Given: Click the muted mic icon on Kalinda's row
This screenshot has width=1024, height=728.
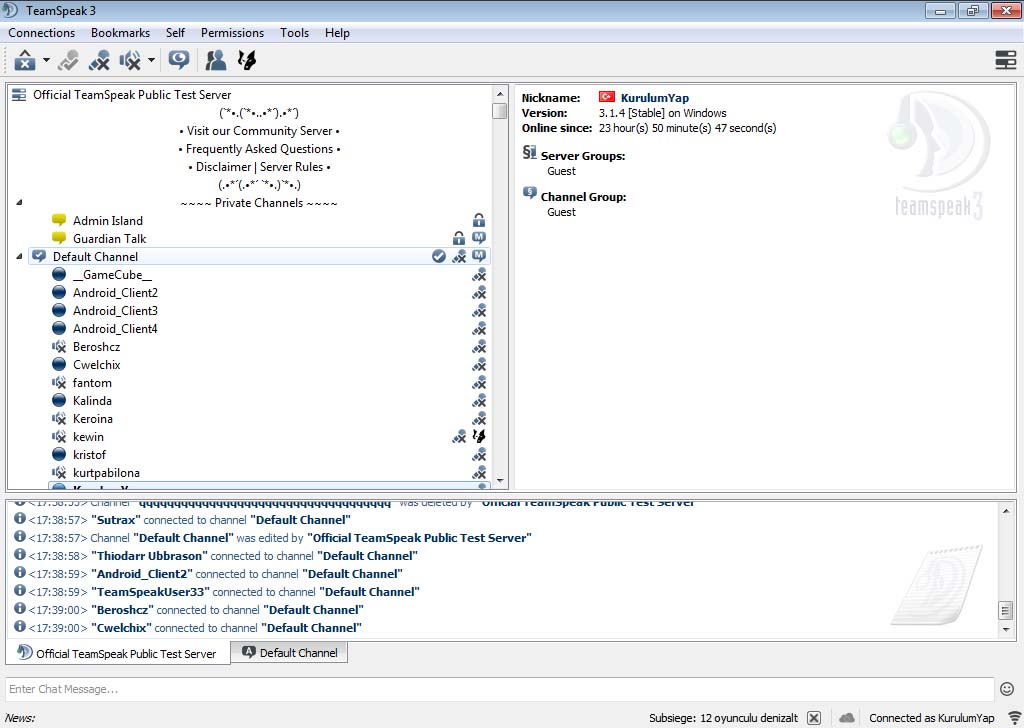Looking at the screenshot, I should (x=479, y=400).
